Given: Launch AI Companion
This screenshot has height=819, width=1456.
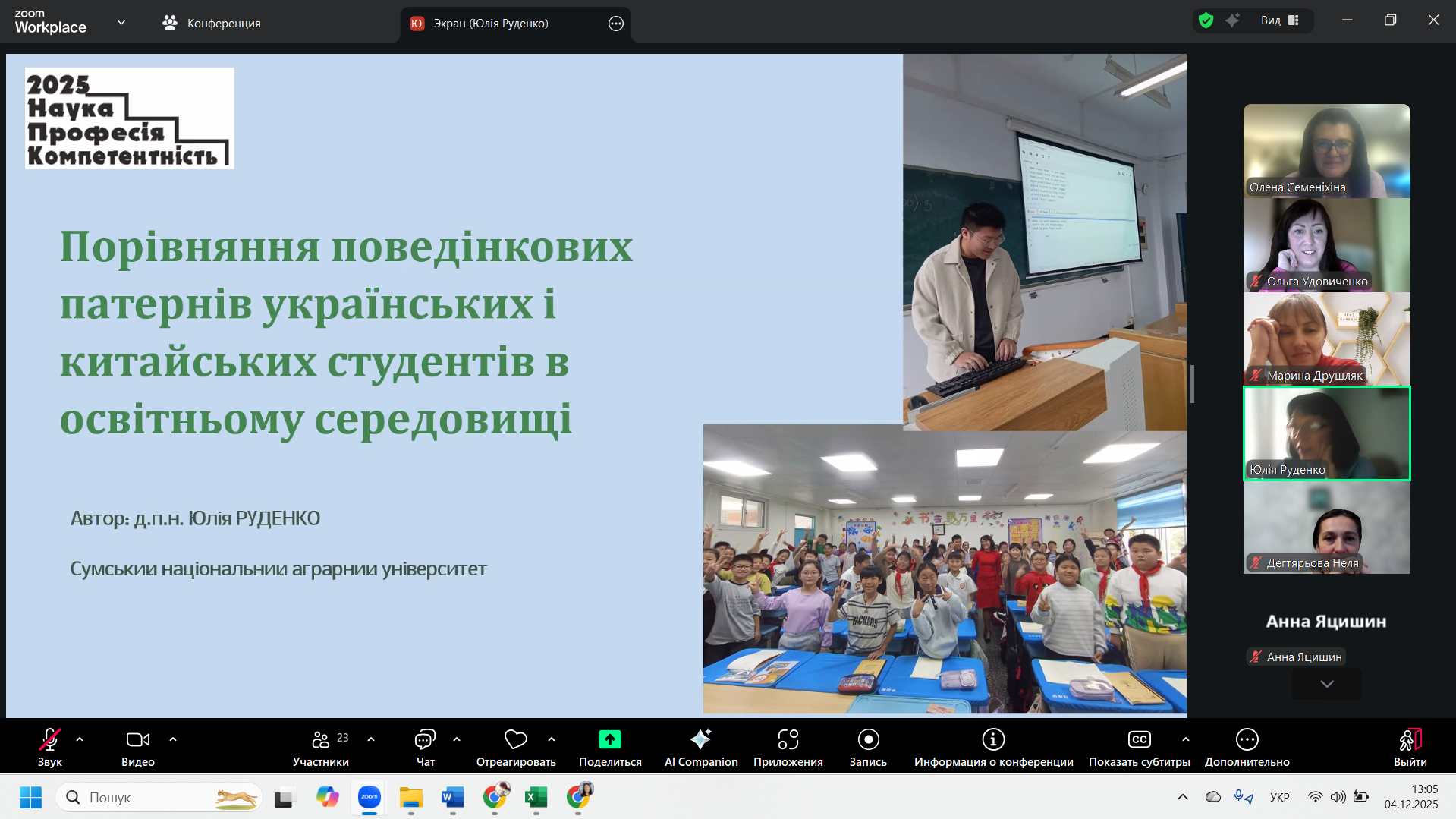Looking at the screenshot, I should pyautogui.click(x=700, y=746).
